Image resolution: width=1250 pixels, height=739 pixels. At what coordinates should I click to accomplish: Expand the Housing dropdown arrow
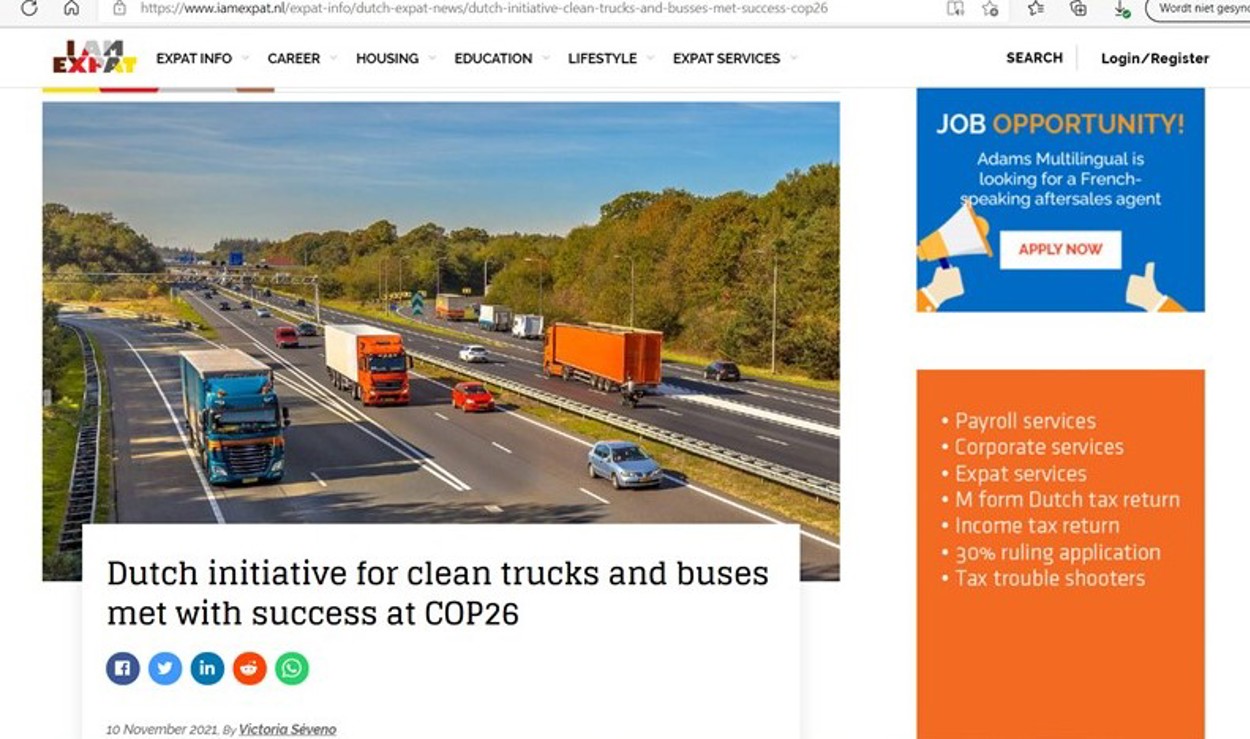pos(432,58)
